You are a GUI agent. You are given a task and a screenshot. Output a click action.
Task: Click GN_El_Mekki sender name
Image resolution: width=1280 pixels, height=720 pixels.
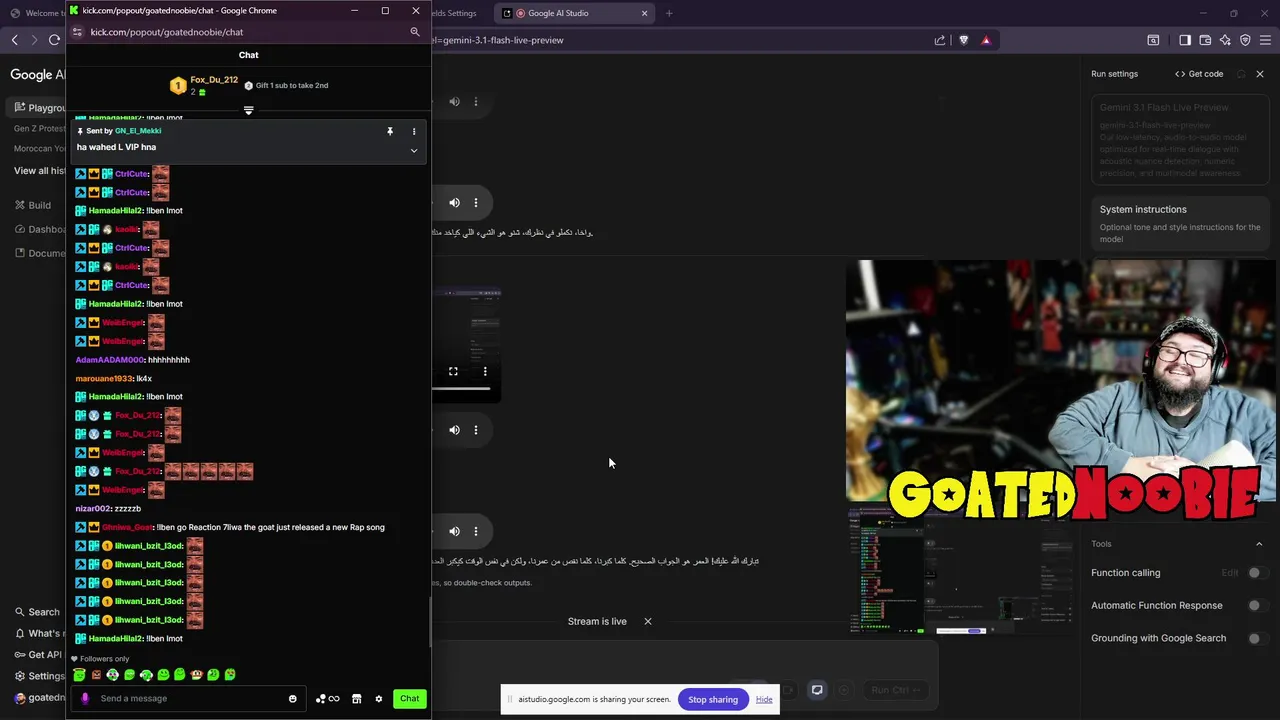138,131
